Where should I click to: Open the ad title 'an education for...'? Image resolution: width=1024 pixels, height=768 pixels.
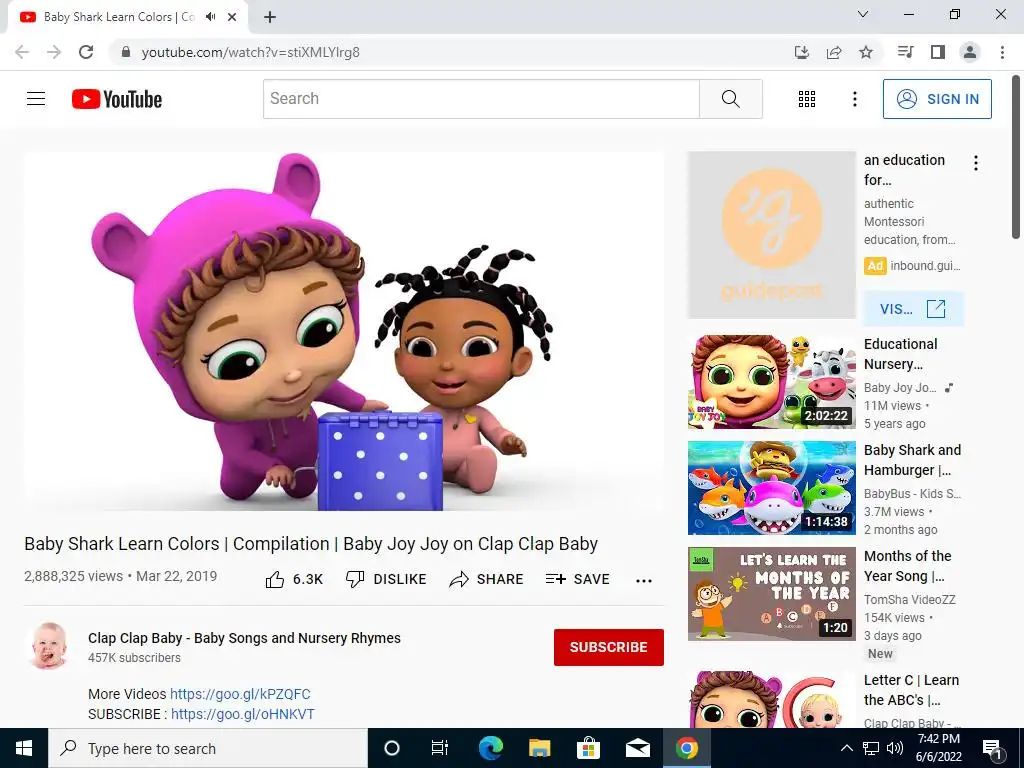(904, 170)
